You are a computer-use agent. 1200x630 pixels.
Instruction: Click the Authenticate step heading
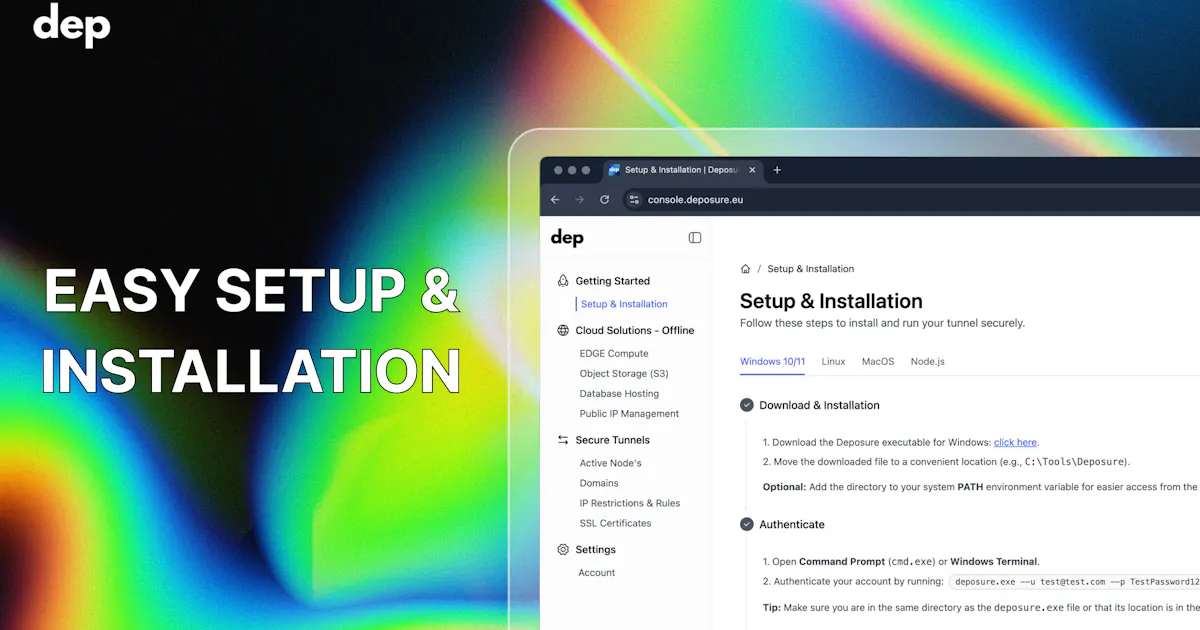click(x=792, y=524)
